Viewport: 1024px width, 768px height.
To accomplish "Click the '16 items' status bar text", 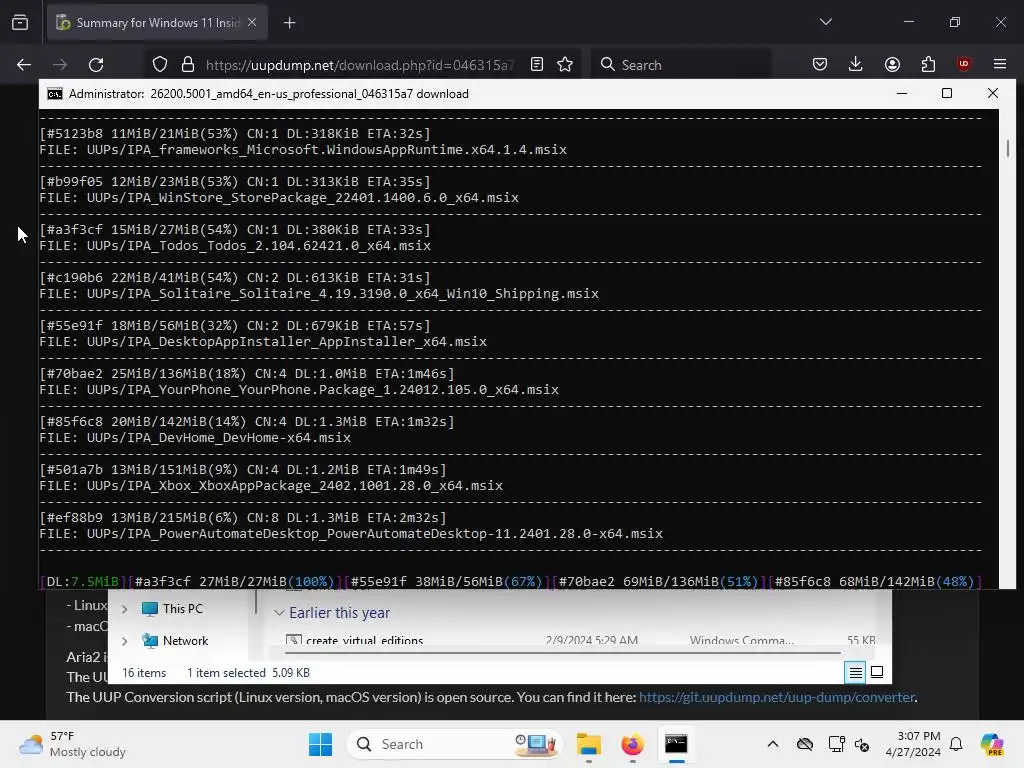I will click(x=144, y=673).
